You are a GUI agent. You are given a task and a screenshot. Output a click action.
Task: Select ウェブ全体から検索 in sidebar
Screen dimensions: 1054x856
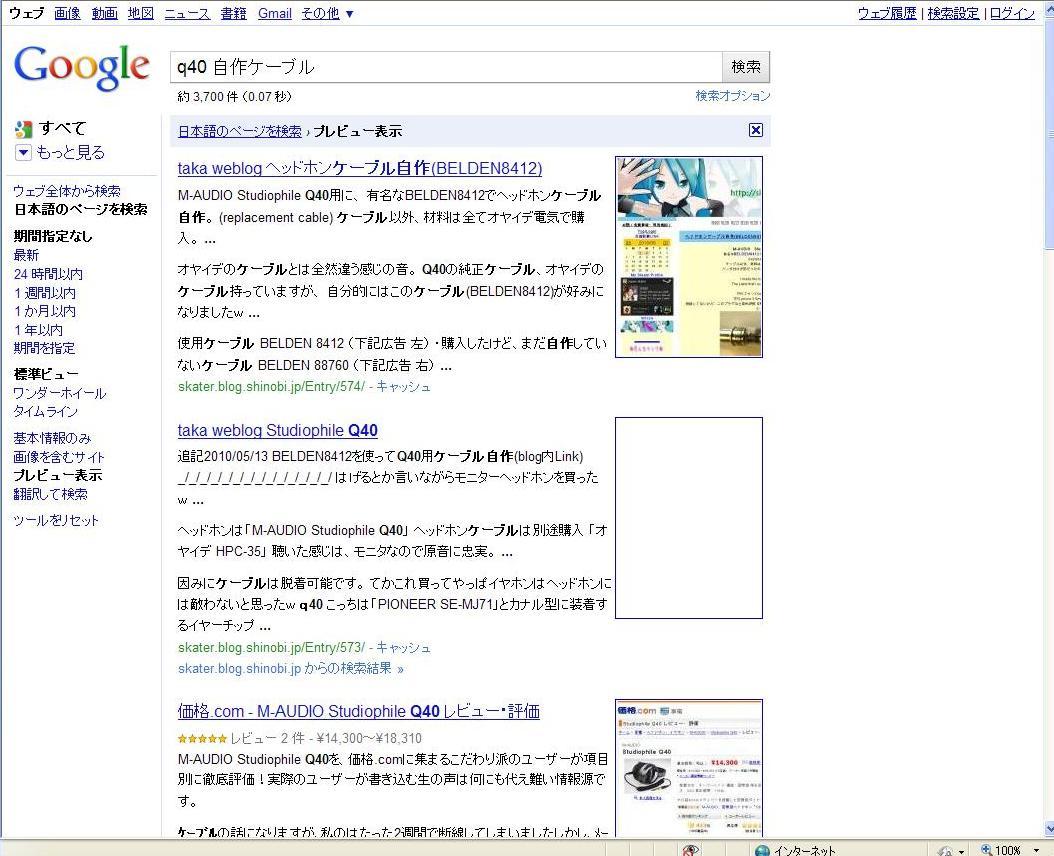pyautogui.click(x=67, y=191)
